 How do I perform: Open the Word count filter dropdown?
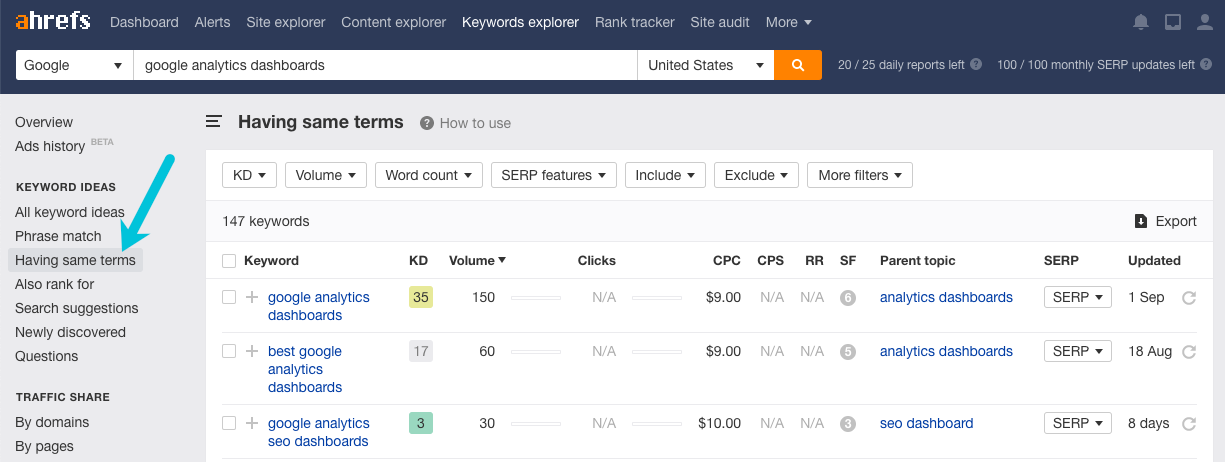click(x=429, y=175)
